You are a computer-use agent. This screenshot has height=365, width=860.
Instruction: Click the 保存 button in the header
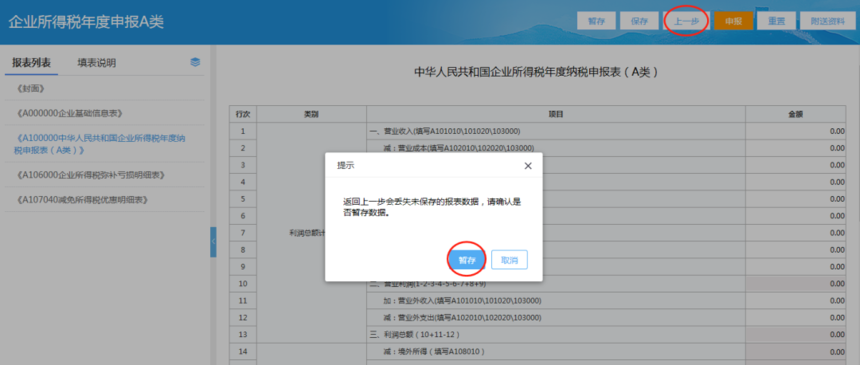[639, 21]
